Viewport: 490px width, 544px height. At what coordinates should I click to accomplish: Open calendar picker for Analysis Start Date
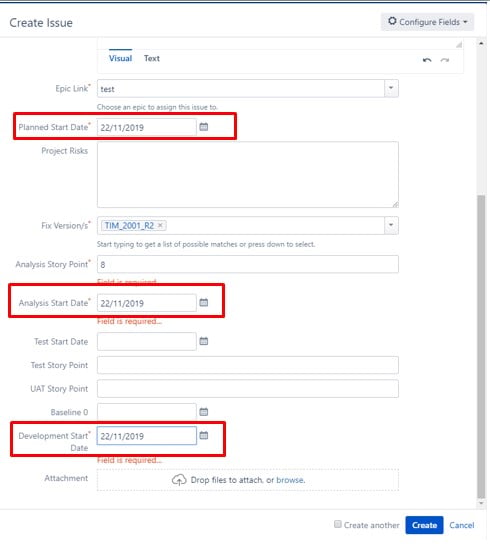pyautogui.click(x=204, y=303)
